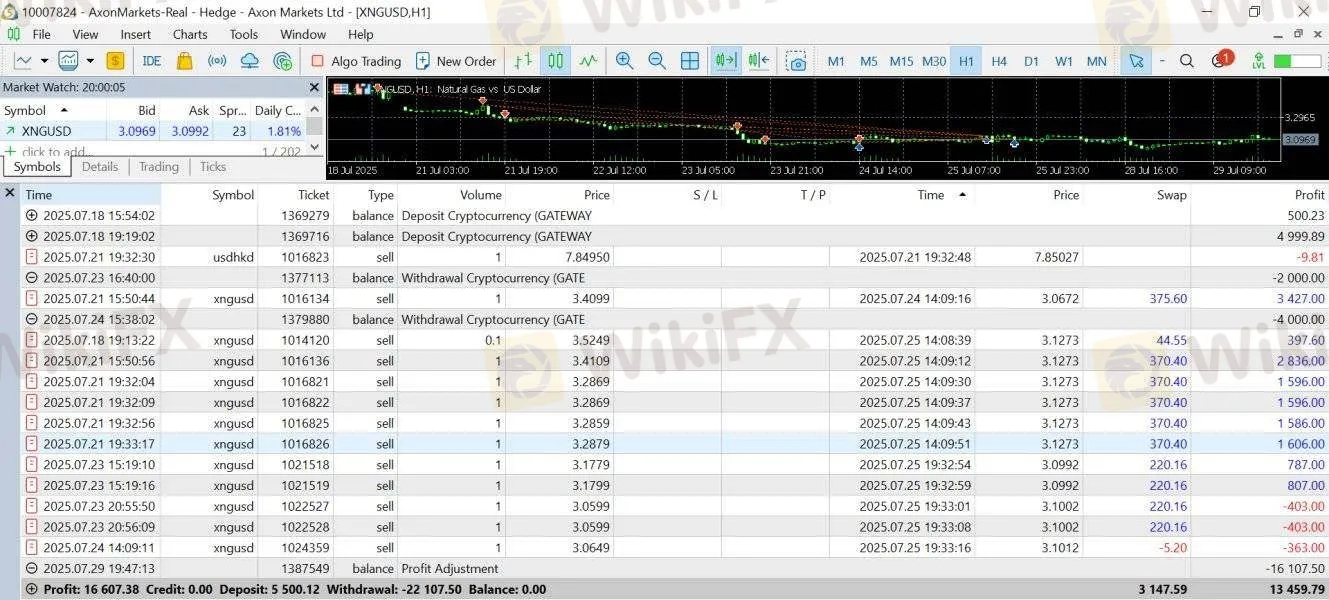The width and height of the screenshot is (1329, 600).
Task: Switch to the Trading tab
Action: coord(159,167)
